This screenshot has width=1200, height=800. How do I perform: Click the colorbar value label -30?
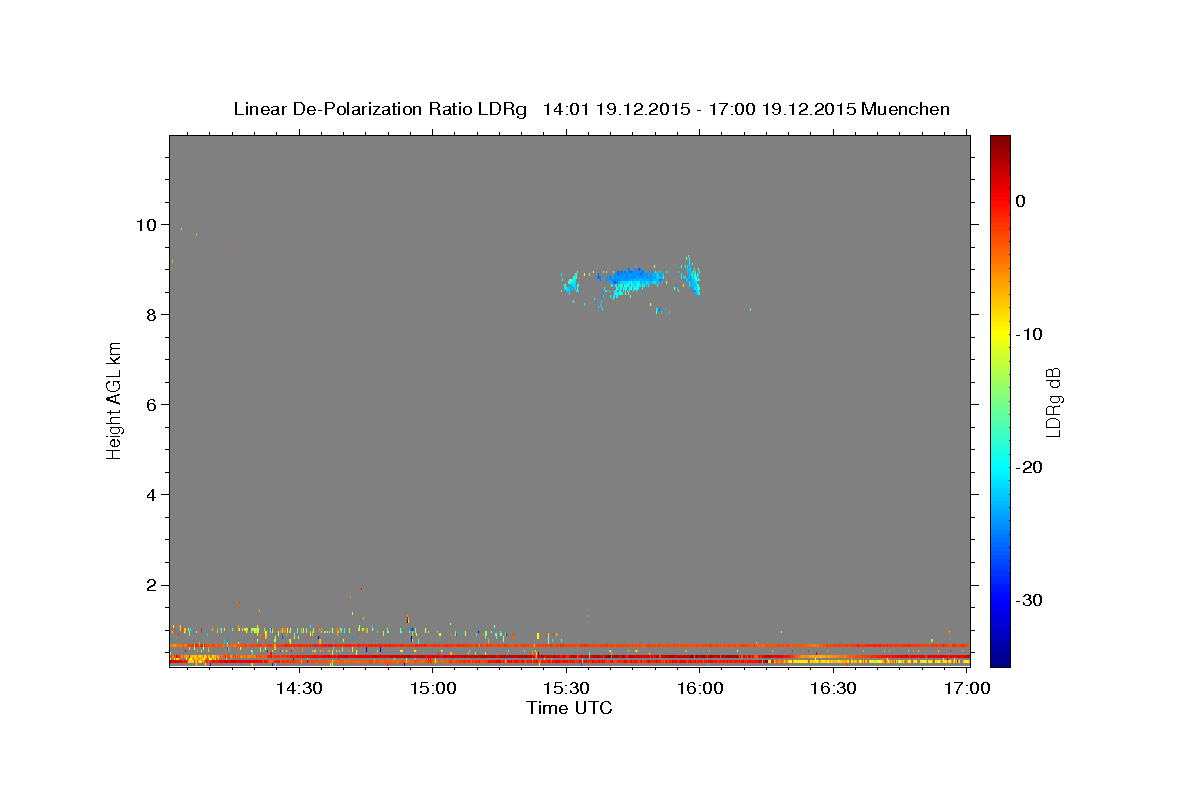[x=1029, y=600]
